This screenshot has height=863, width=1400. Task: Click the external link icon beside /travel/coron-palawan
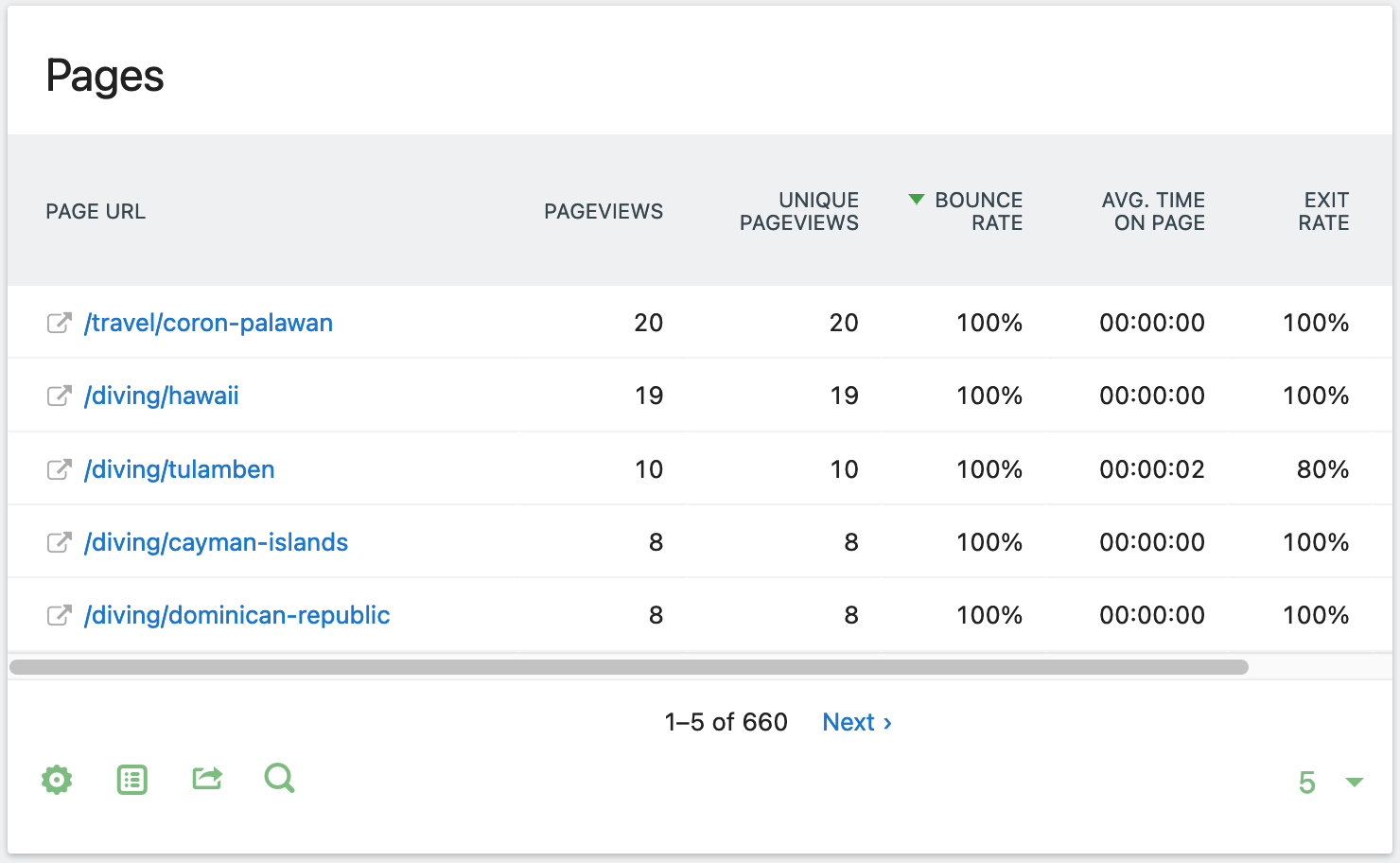tap(59, 323)
